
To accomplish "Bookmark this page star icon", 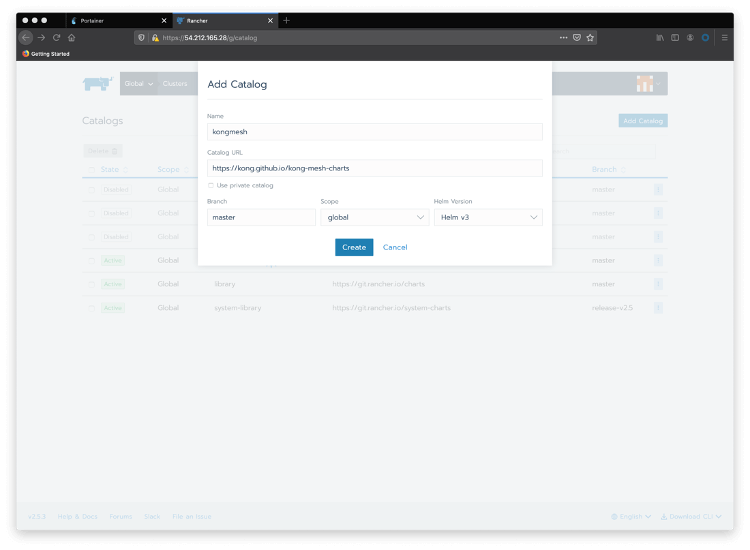I will tap(590, 37).
